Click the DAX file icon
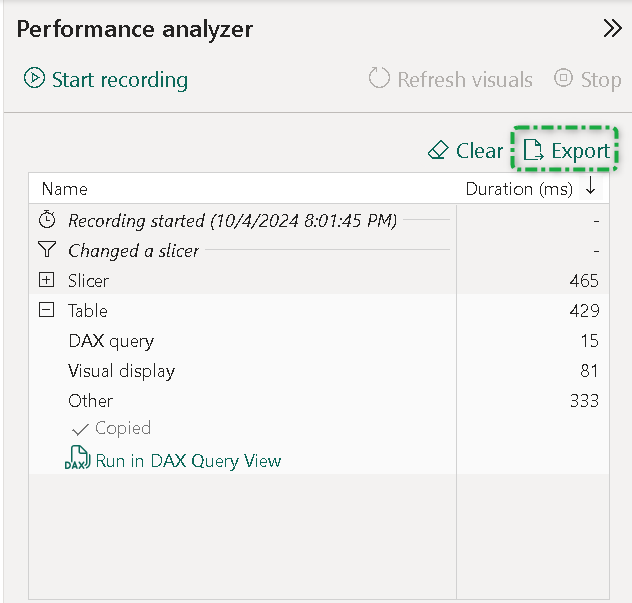This screenshot has width=632, height=603. [76, 461]
